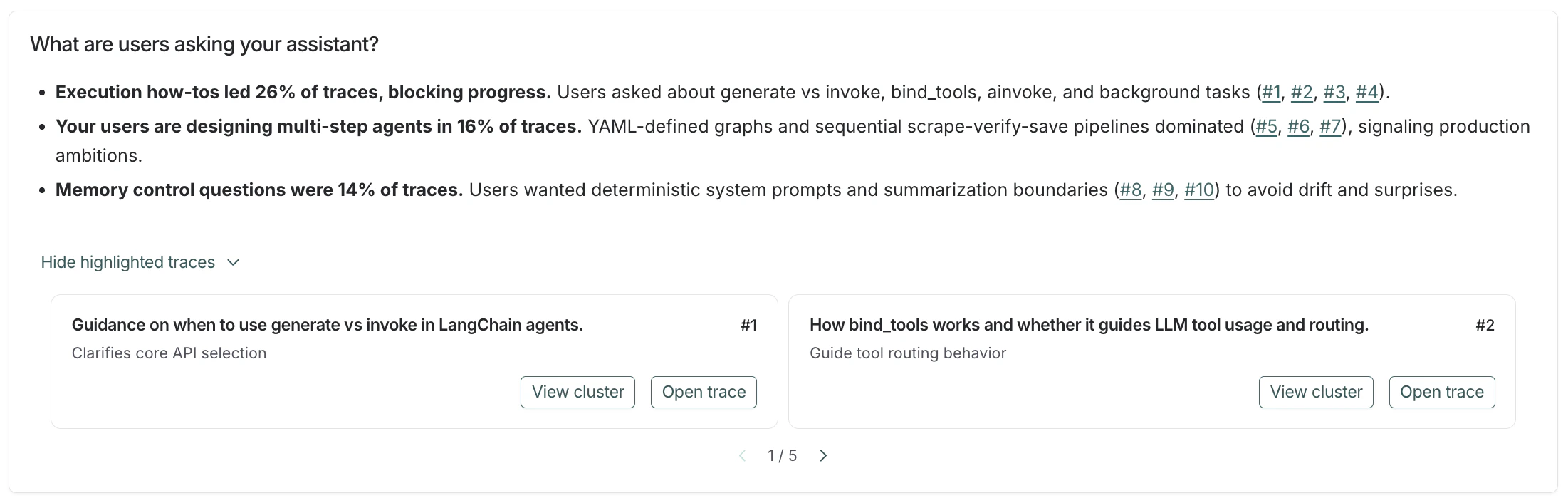View cluster for bind_tools trace card
Viewport: 1568px width, 503px height.
(x=1315, y=393)
